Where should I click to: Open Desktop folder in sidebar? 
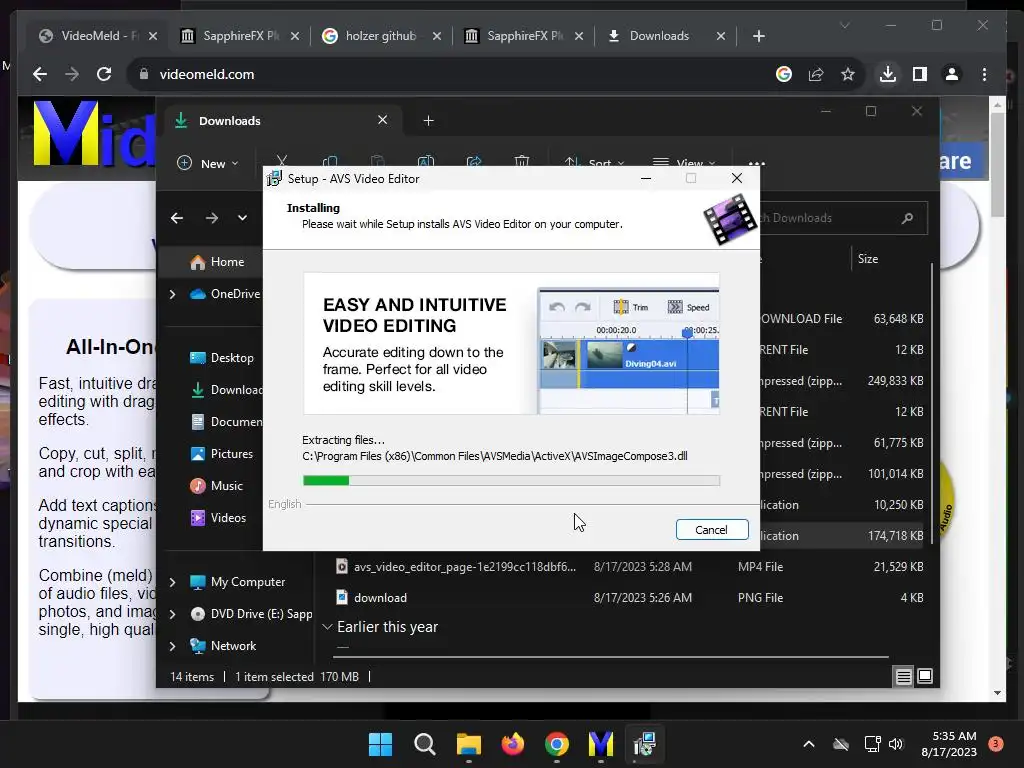coord(222,358)
